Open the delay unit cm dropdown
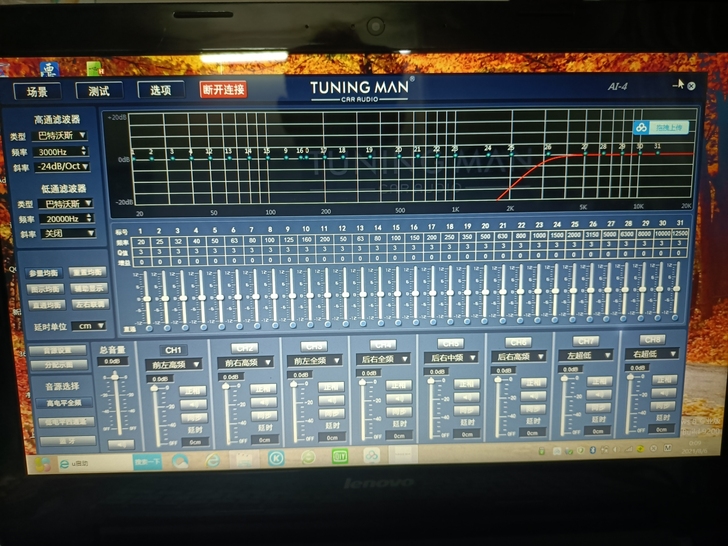728x546 pixels. [87, 325]
